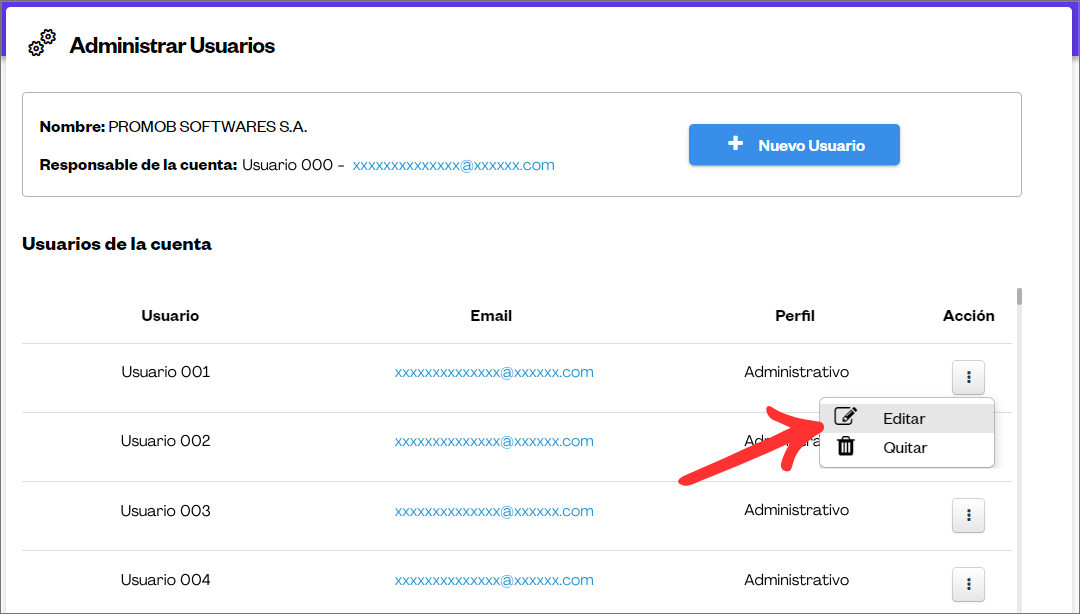The height and width of the screenshot is (614, 1080).
Task: Open three-dot menu for Usuario 003
Action: 968,515
